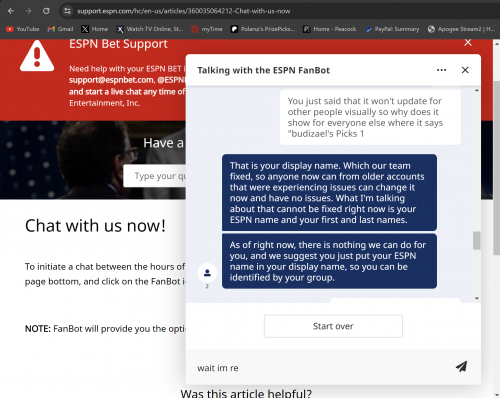The width and height of the screenshot is (500, 398).
Task: Click the browser forward arrow
Action: pos(28,11)
